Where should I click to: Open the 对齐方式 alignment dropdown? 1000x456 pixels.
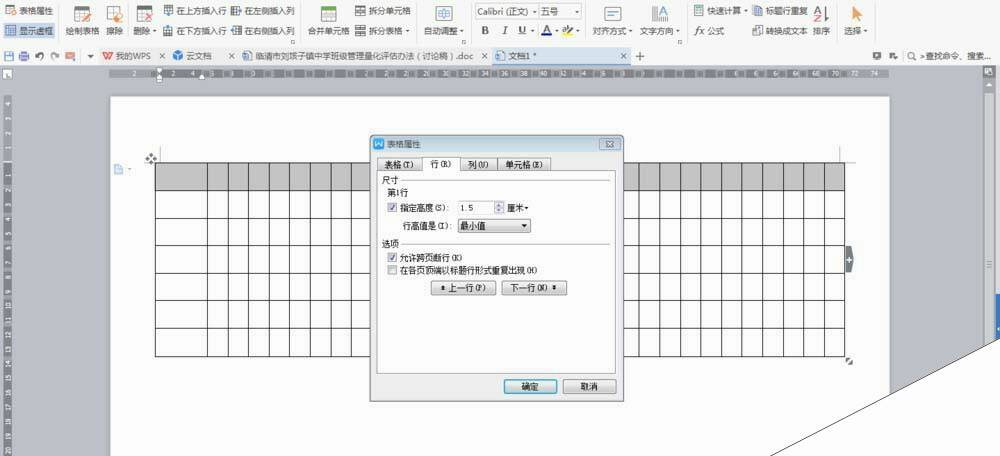[x=612, y=20]
